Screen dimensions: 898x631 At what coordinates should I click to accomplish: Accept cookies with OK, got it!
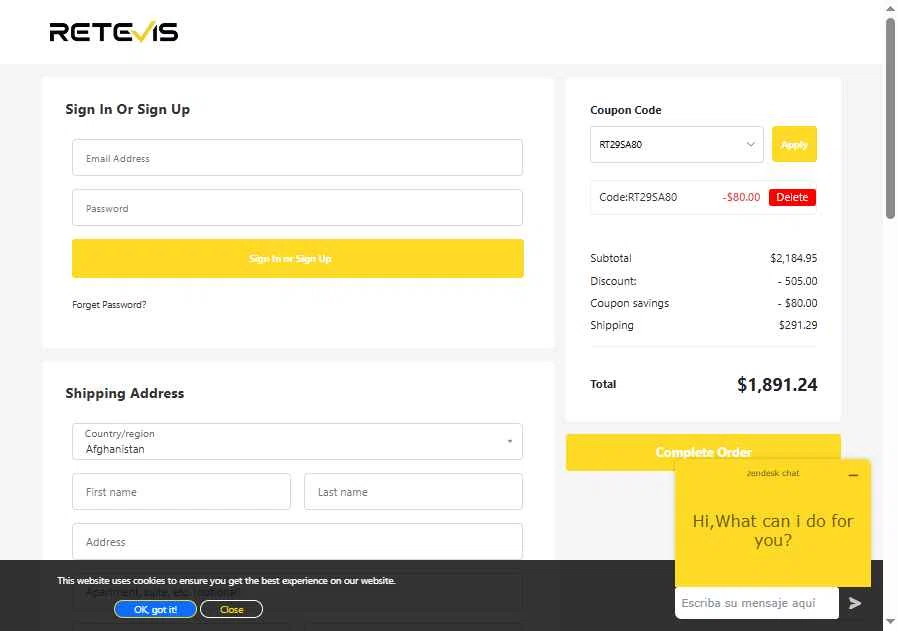(x=155, y=609)
